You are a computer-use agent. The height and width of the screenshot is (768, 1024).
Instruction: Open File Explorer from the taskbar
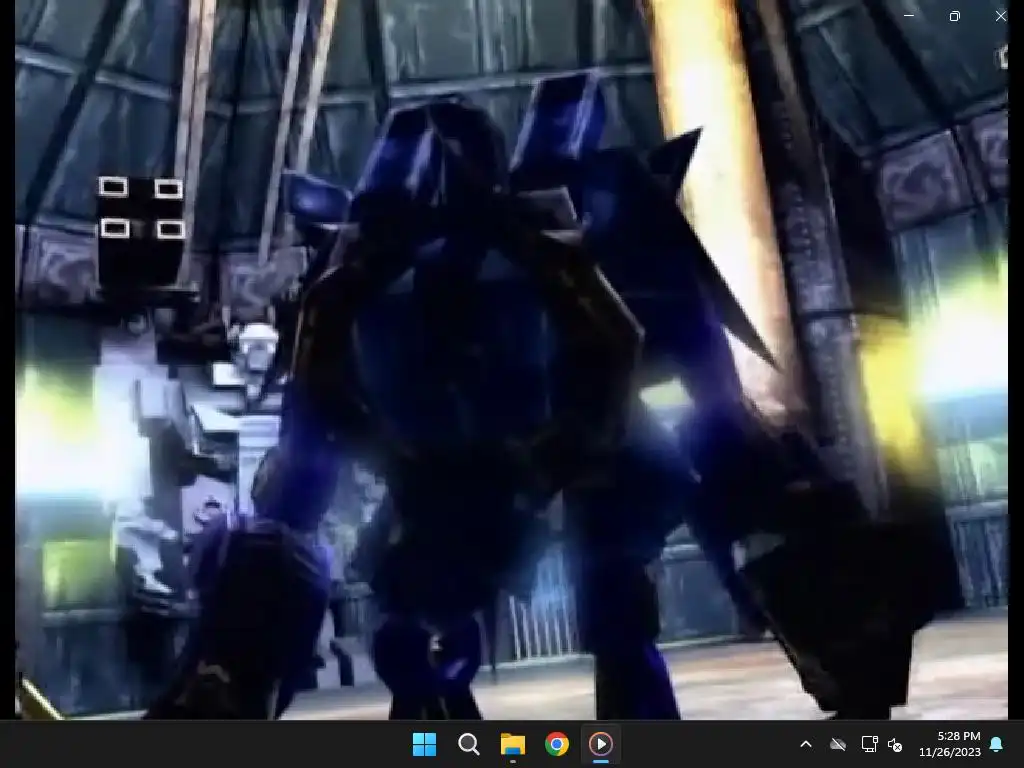[513, 744]
